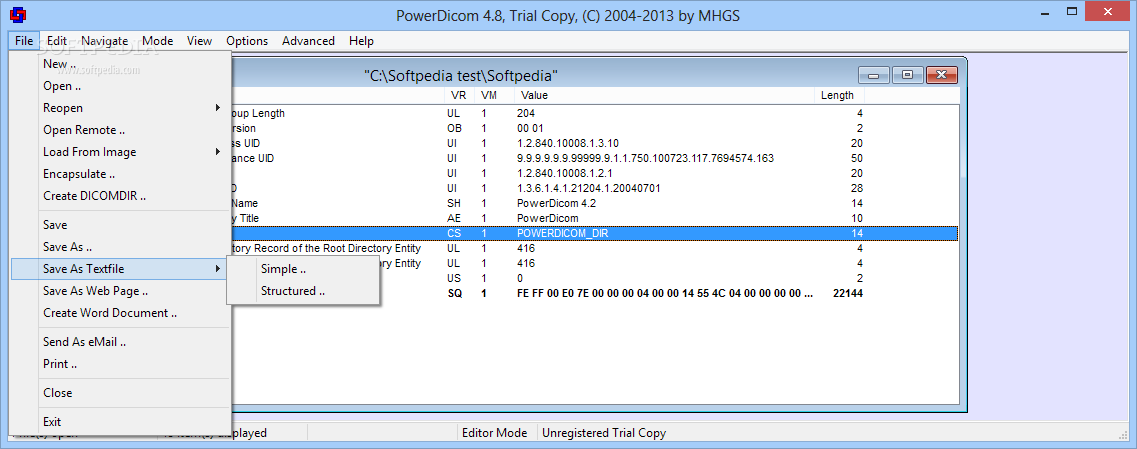Select Send As eMail .. entry
This screenshot has width=1137, height=449.
[121, 342]
